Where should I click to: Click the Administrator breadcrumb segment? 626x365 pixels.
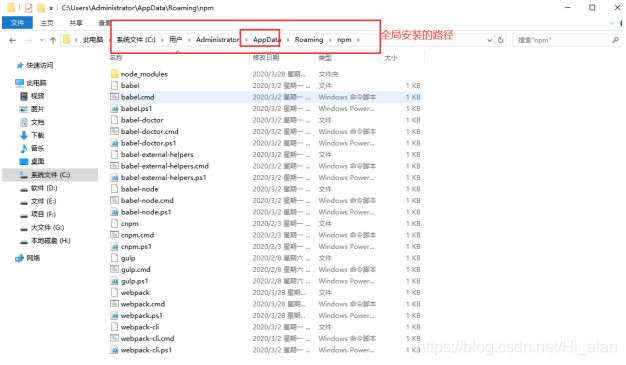[x=217, y=40]
